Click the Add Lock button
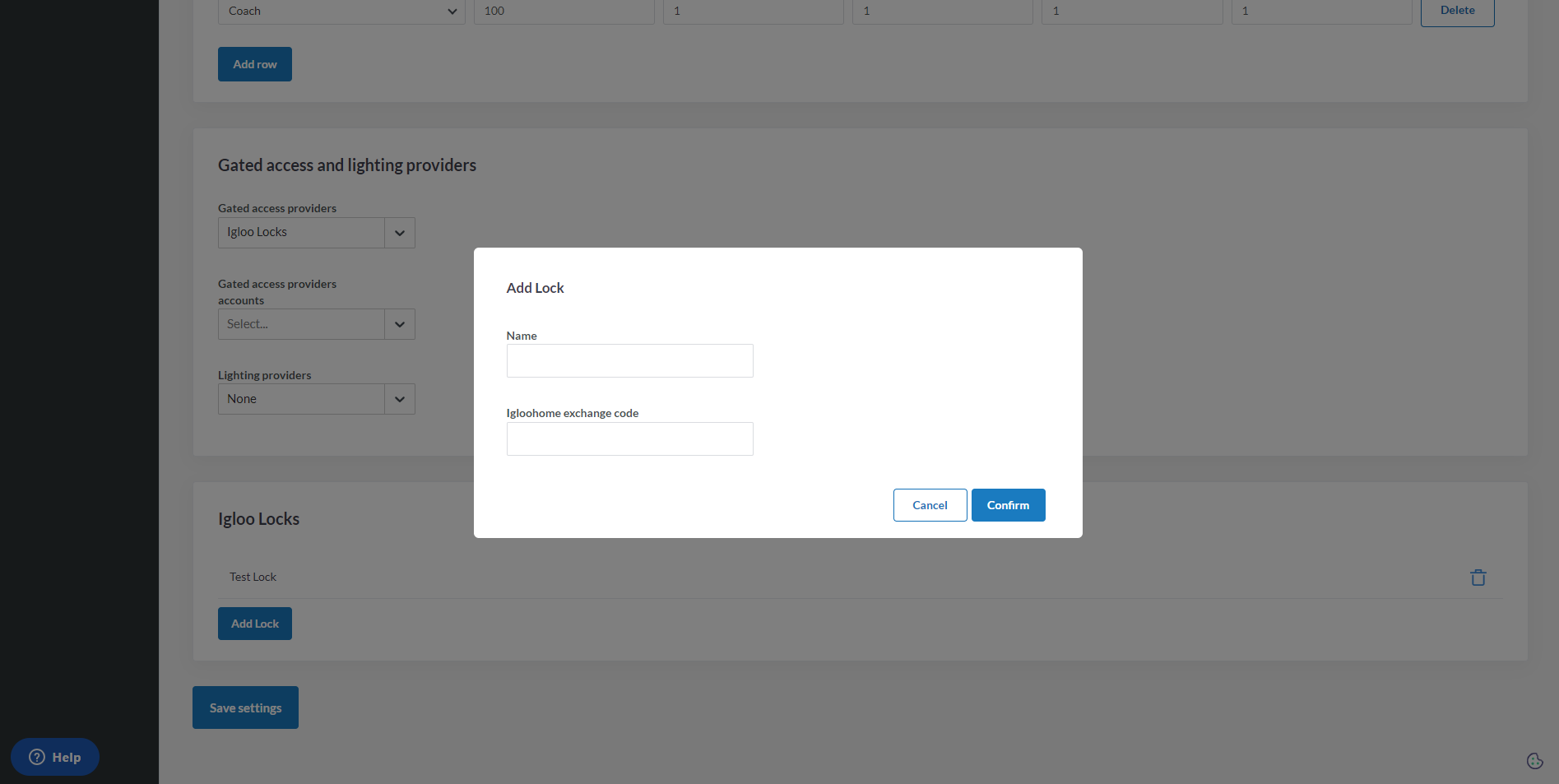1559x784 pixels. (x=255, y=624)
